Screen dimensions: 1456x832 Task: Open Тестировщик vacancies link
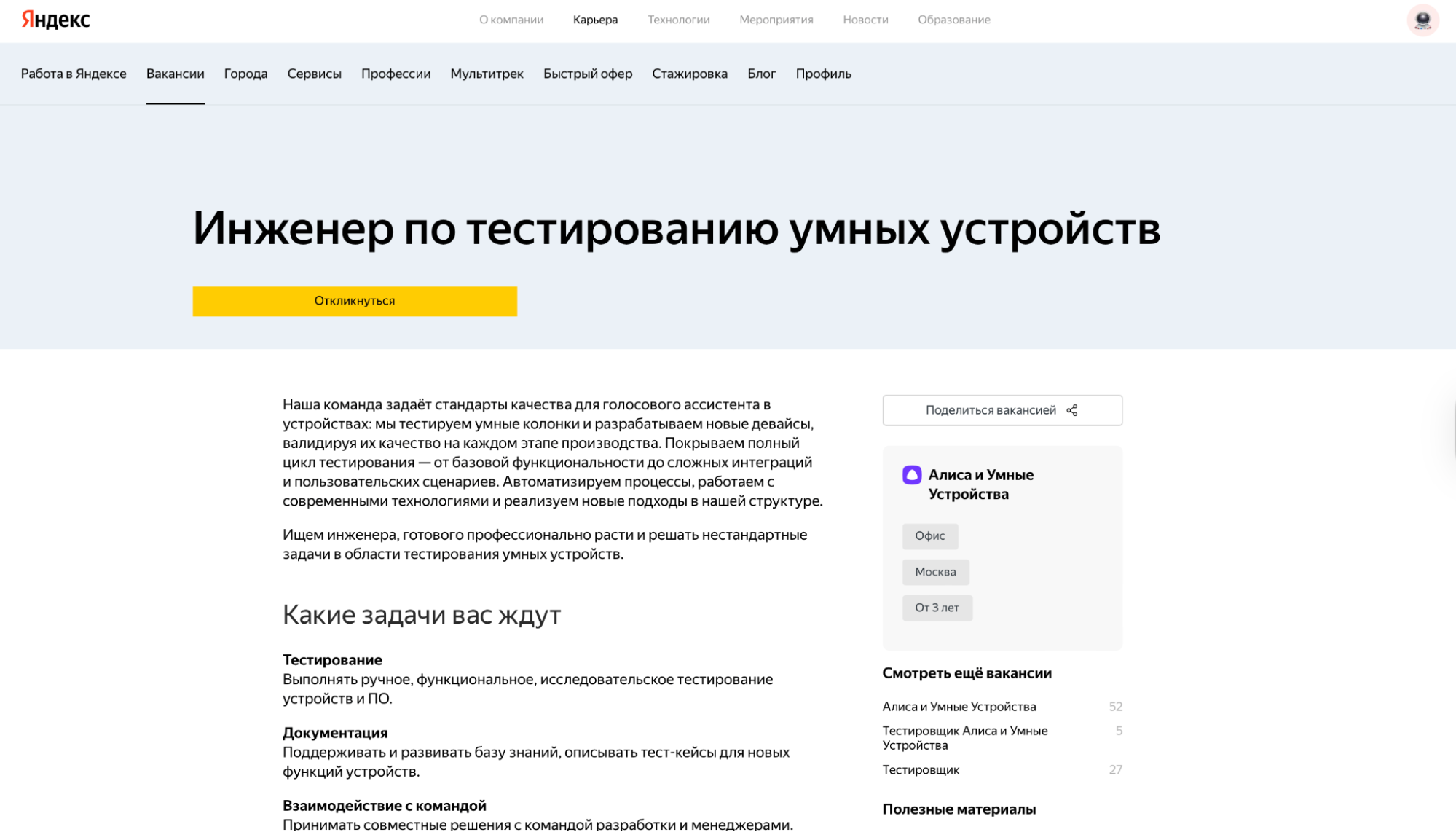921,770
